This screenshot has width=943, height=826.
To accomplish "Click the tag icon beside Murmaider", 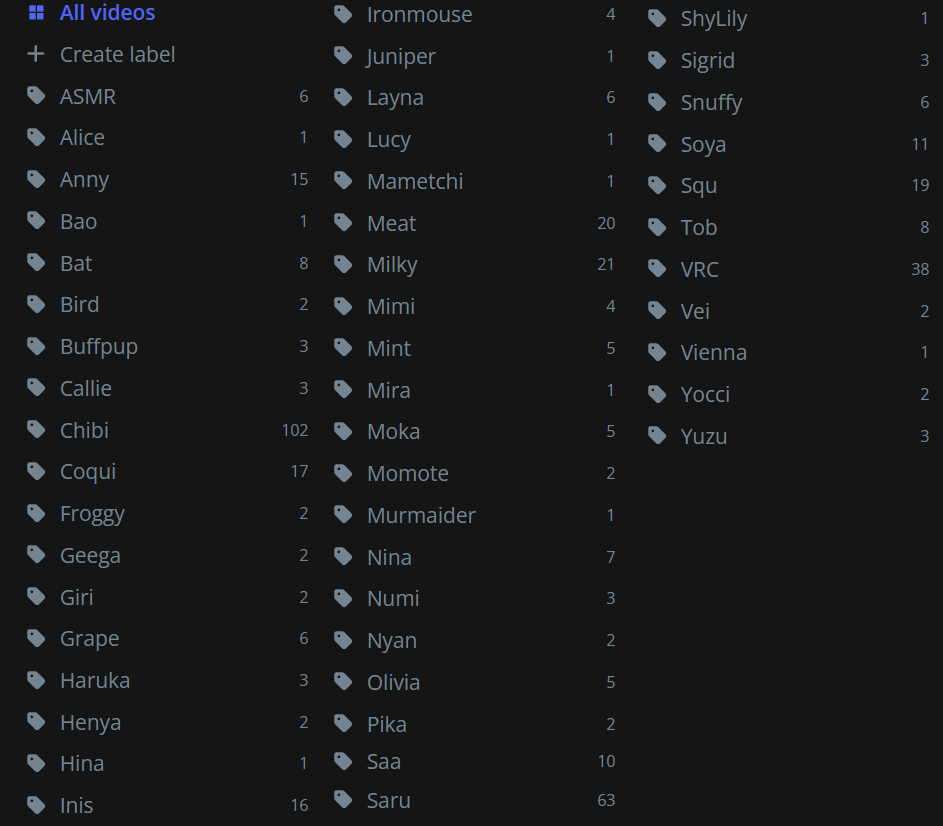I will [x=343, y=515].
